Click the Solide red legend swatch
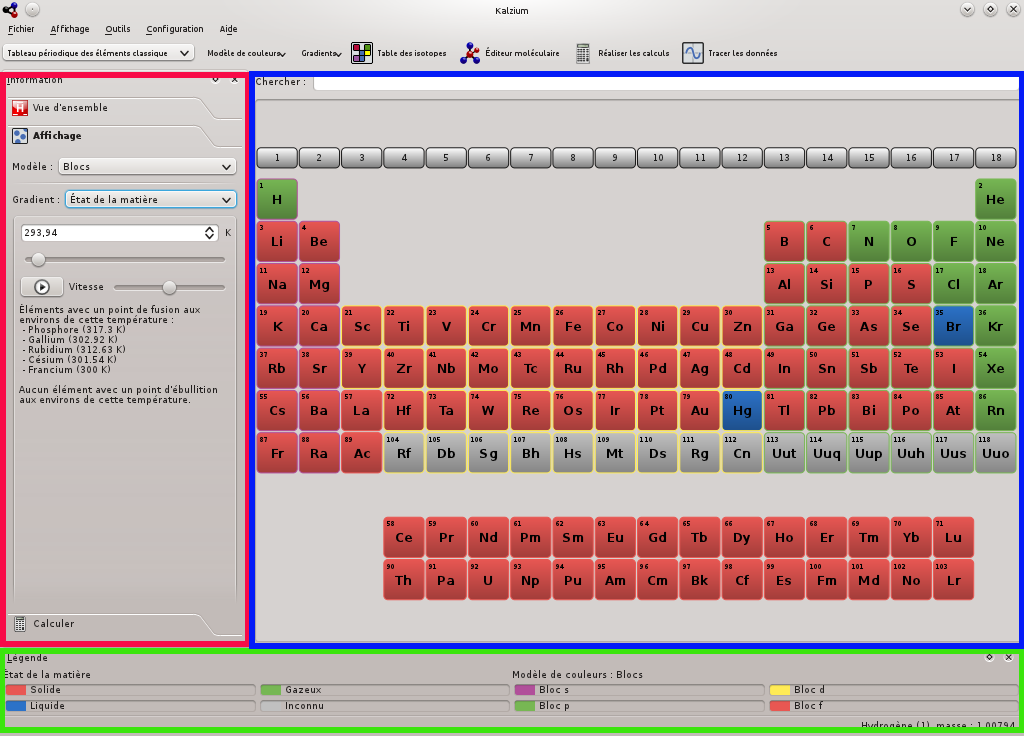The height and width of the screenshot is (736, 1024). [x=16, y=690]
